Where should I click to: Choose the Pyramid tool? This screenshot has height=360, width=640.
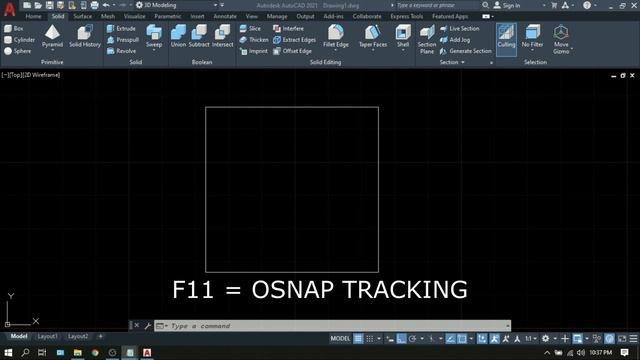point(52,37)
